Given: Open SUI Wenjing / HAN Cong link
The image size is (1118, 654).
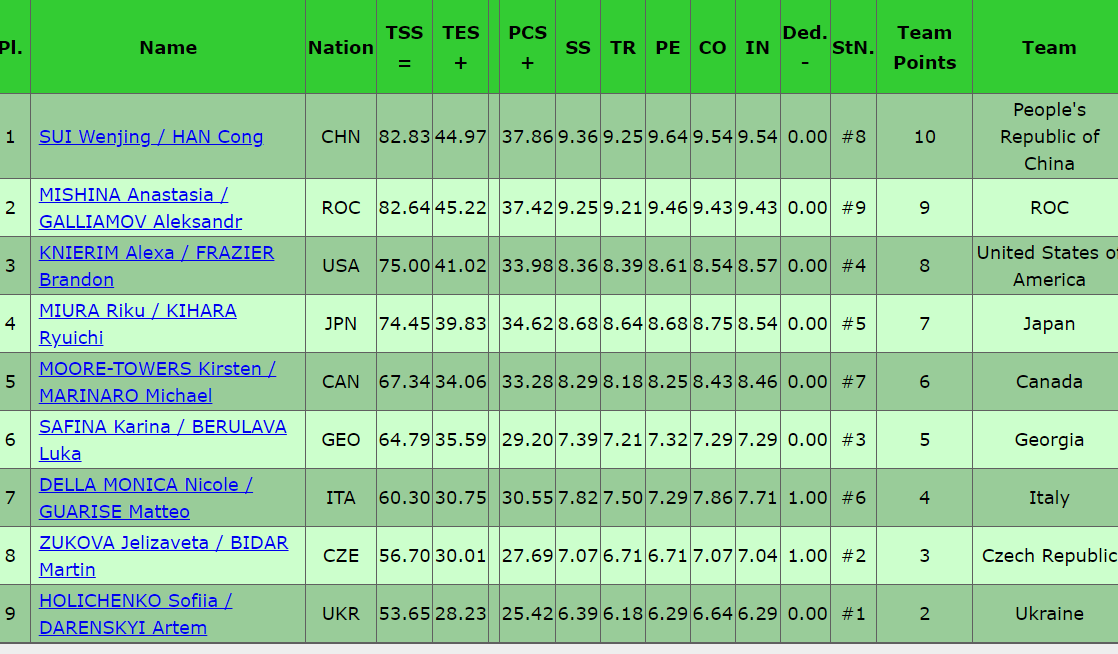Looking at the screenshot, I should pos(151,137).
